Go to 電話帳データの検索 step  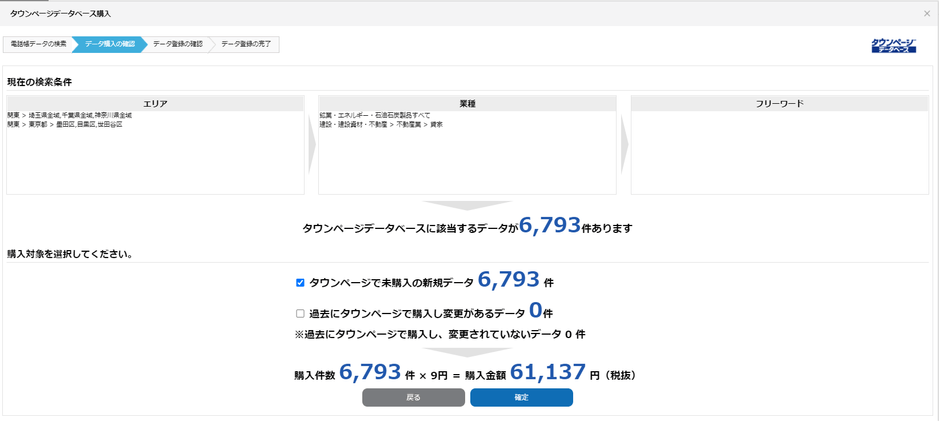click(38, 44)
